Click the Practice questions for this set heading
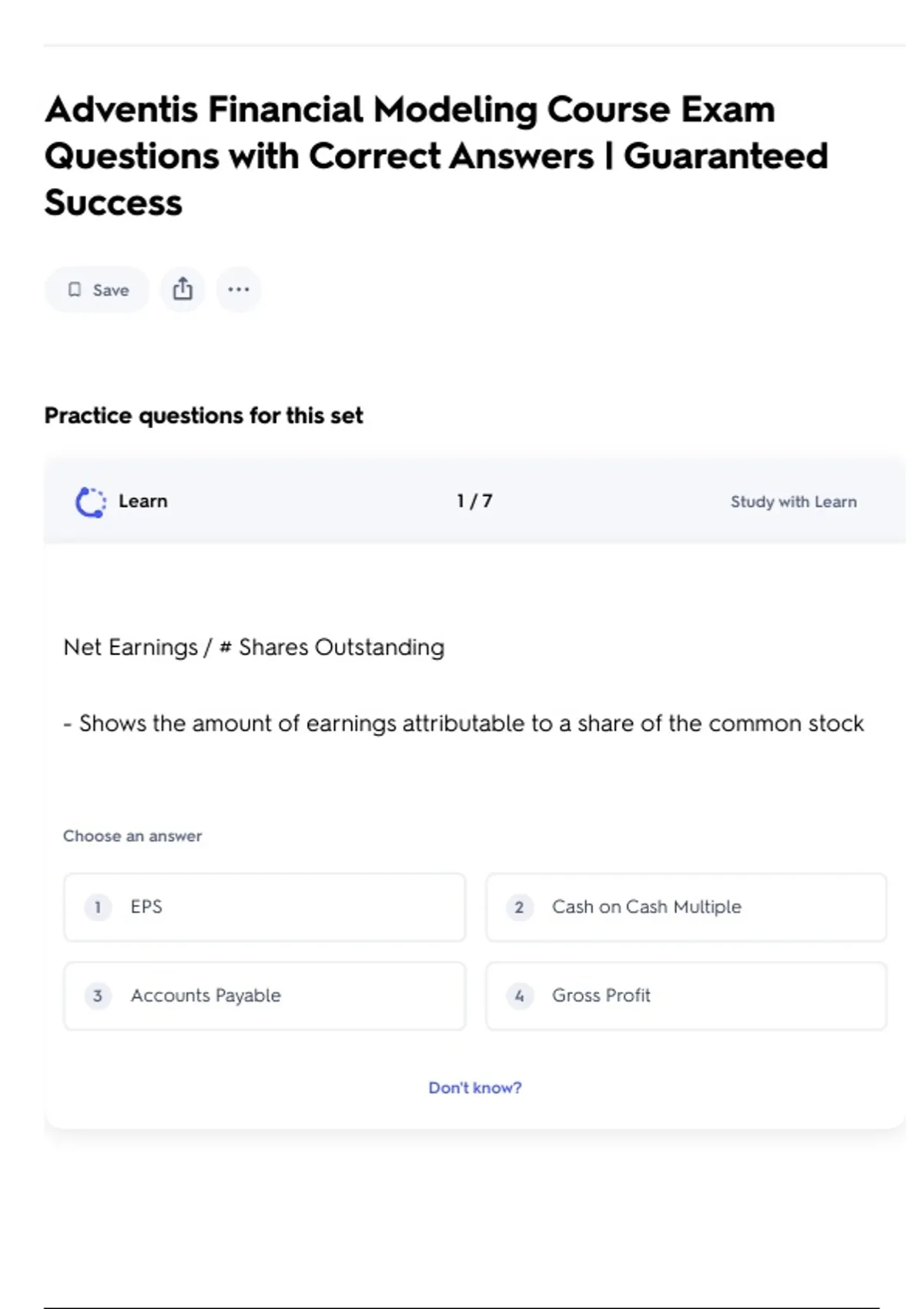The height and width of the screenshot is (1309, 924). pyautogui.click(x=203, y=416)
